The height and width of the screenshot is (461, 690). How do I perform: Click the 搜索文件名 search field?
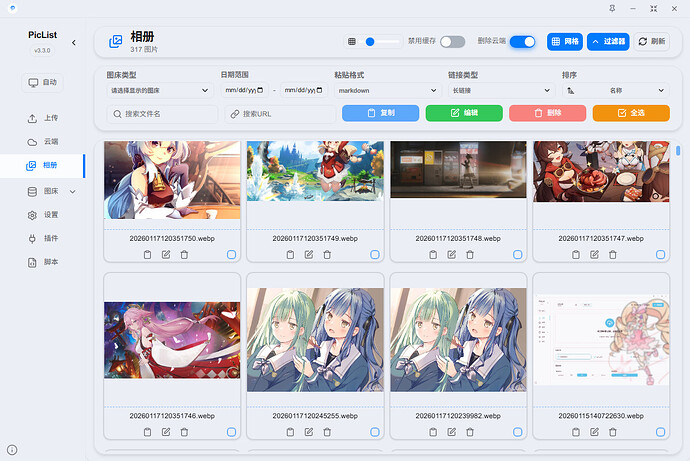[x=163, y=114]
